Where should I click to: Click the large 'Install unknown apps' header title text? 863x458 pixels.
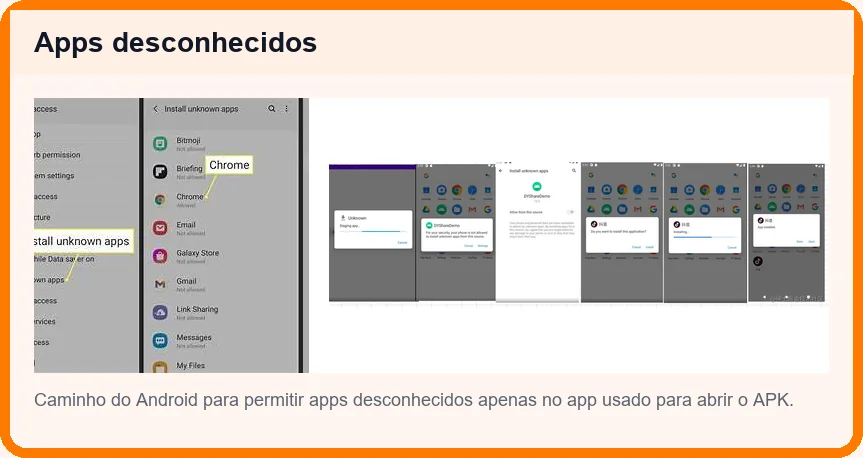[201, 109]
